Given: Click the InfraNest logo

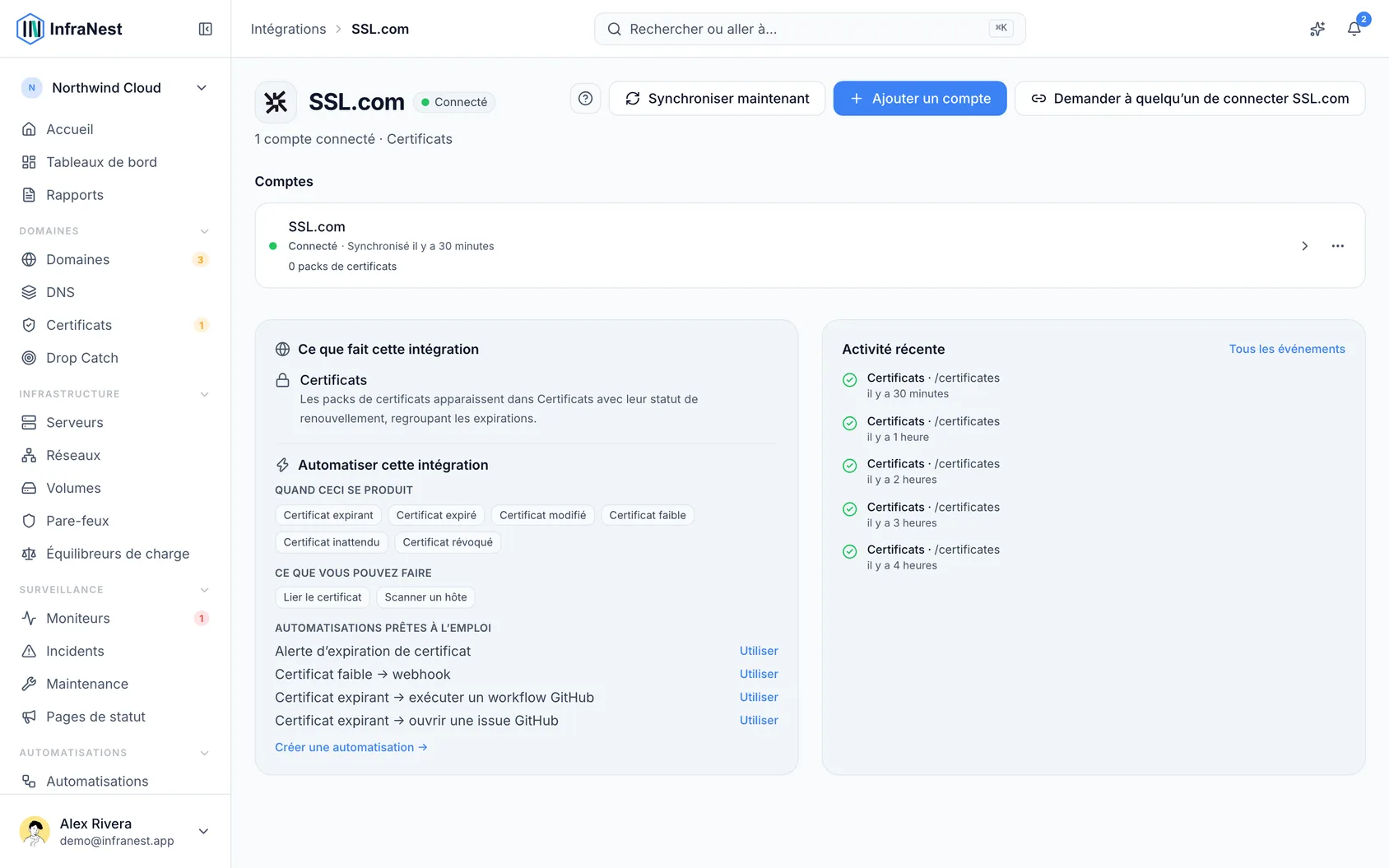Looking at the screenshot, I should pyautogui.click(x=69, y=29).
